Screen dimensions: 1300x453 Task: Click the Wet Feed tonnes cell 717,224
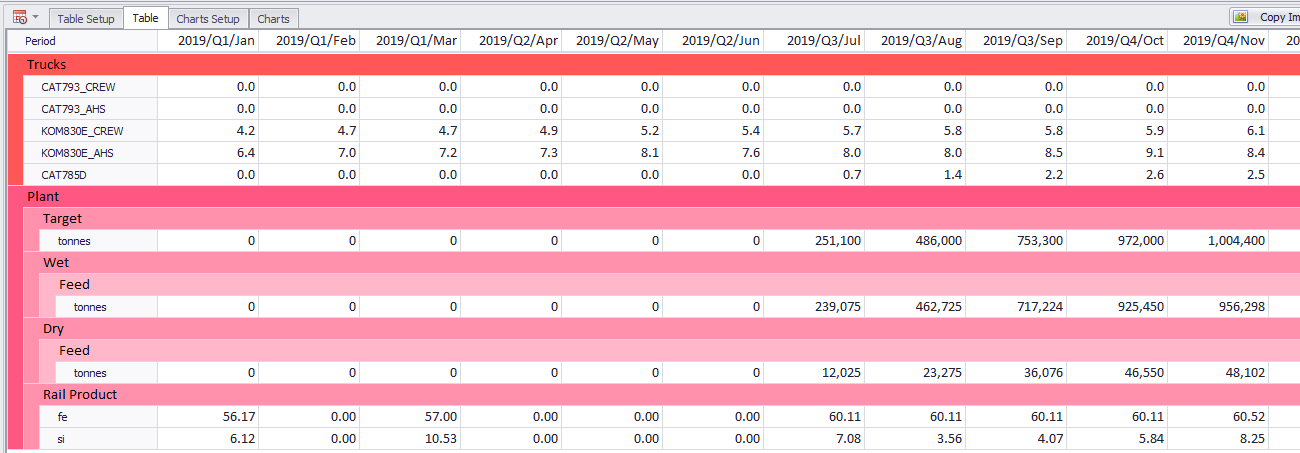(x=1016, y=306)
